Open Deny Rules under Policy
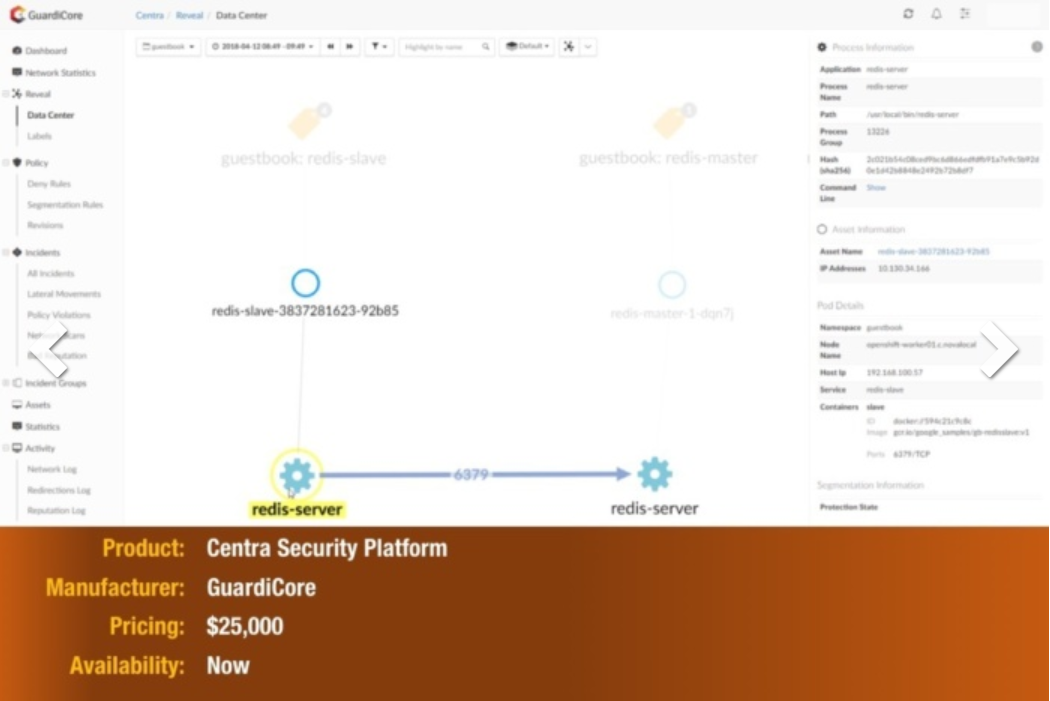This screenshot has width=1050, height=701. point(48,183)
